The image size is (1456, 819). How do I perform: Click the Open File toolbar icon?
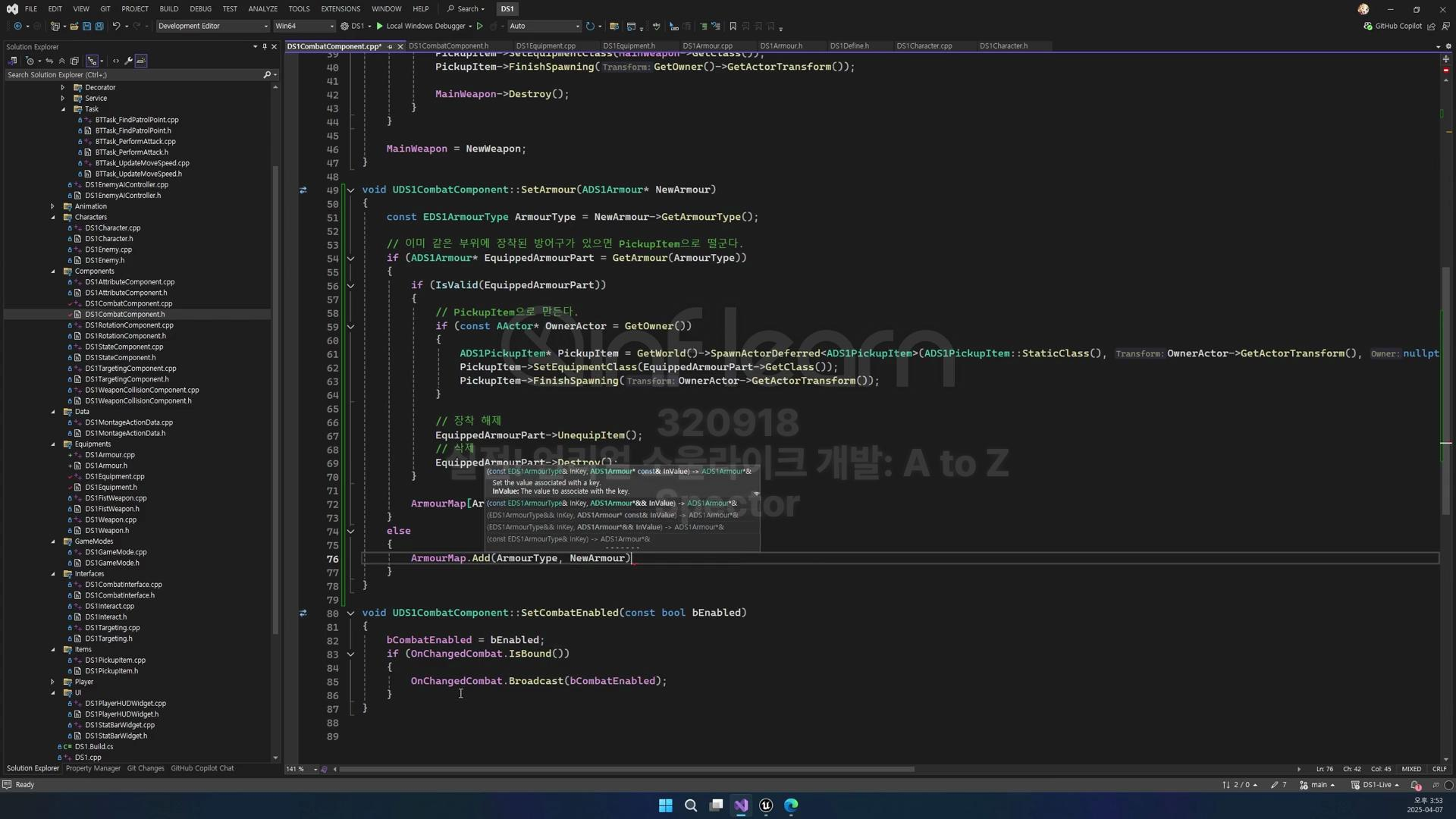[x=74, y=26]
